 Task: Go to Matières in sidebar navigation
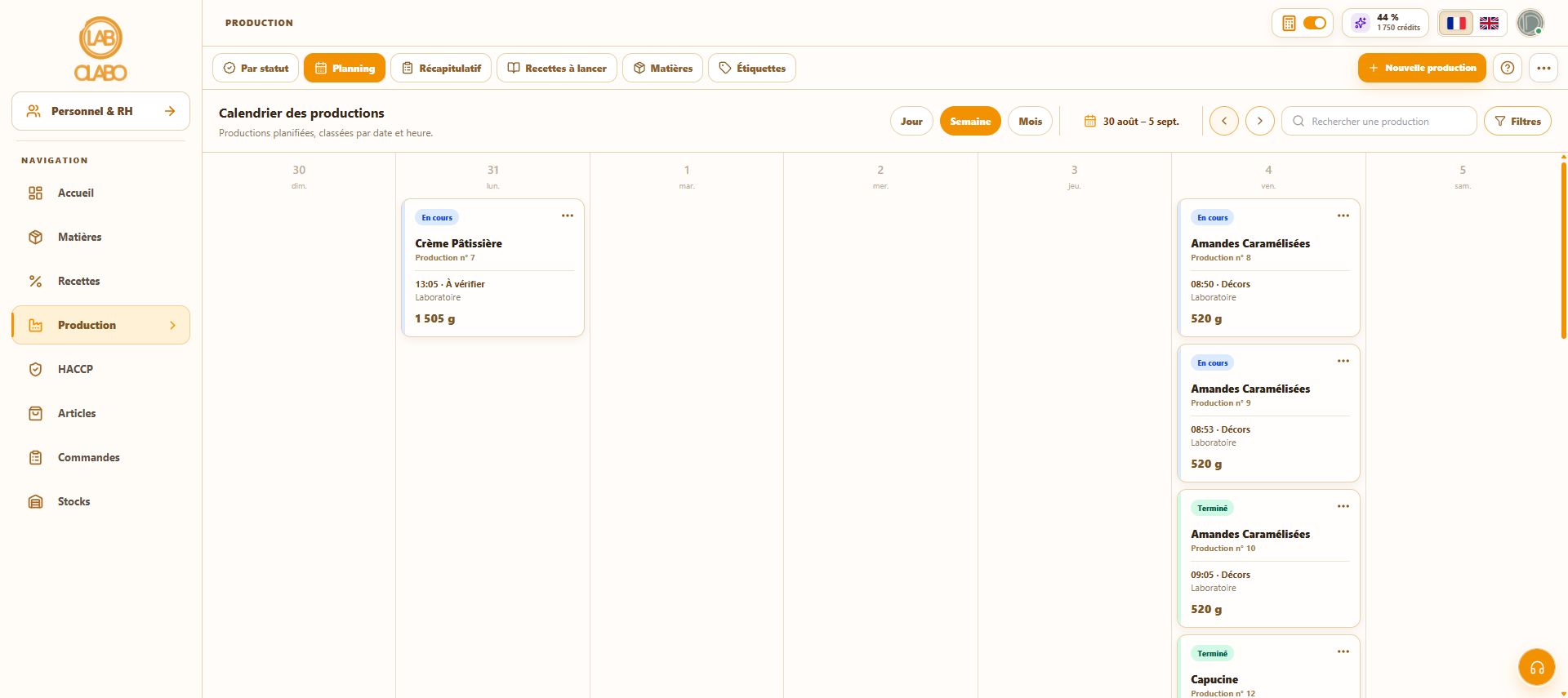click(x=100, y=238)
